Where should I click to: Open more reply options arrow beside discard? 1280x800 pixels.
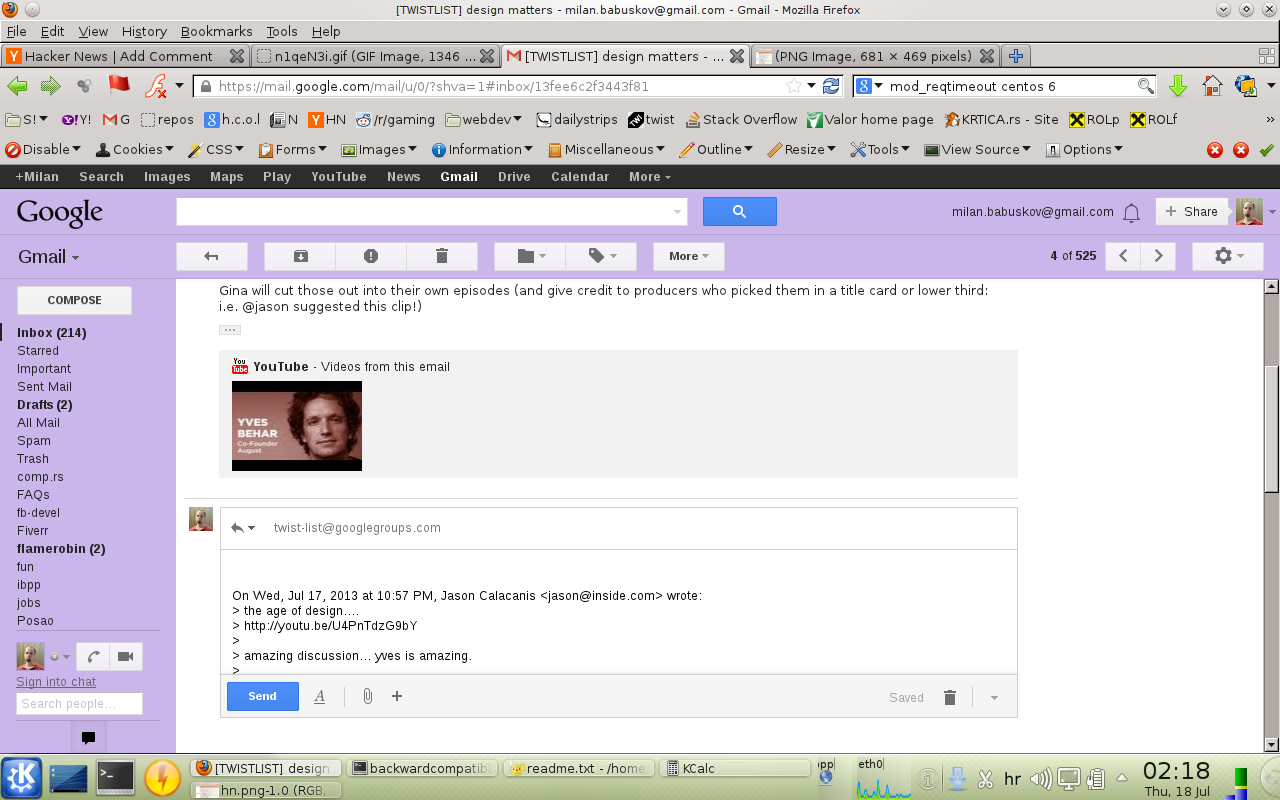[x=994, y=697]
